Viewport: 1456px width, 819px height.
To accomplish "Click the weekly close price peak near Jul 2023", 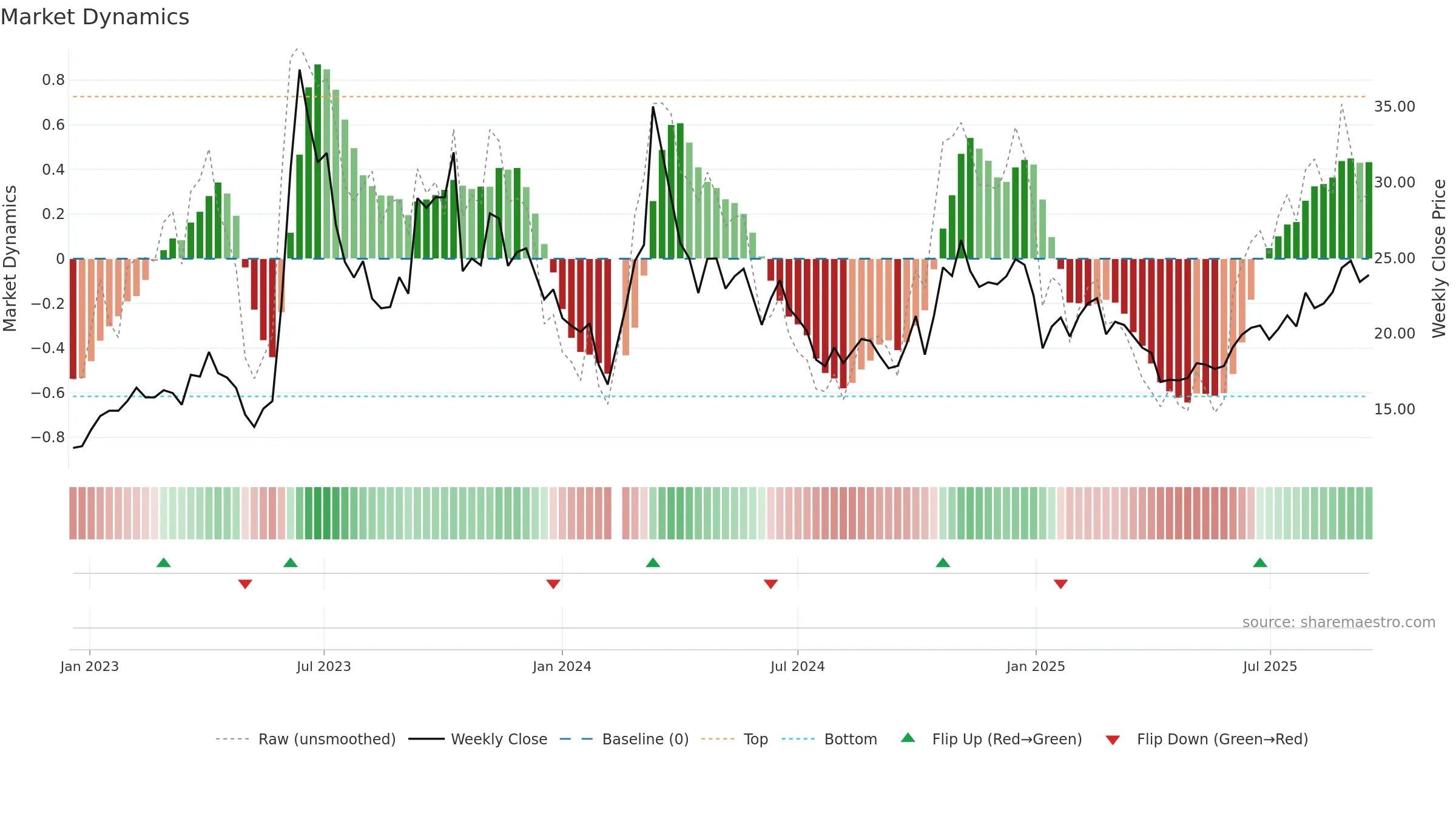I will pos(300,70).
